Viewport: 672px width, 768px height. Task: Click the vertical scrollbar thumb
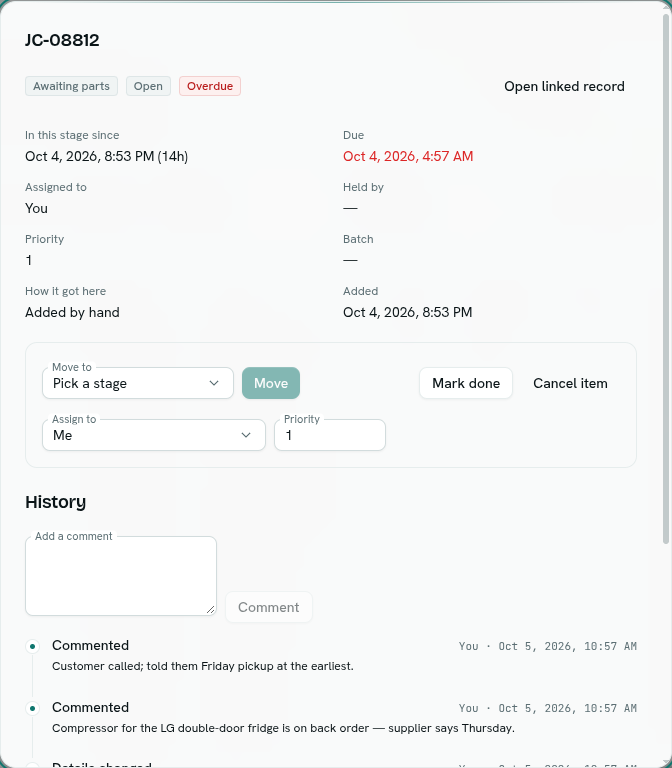666,279
